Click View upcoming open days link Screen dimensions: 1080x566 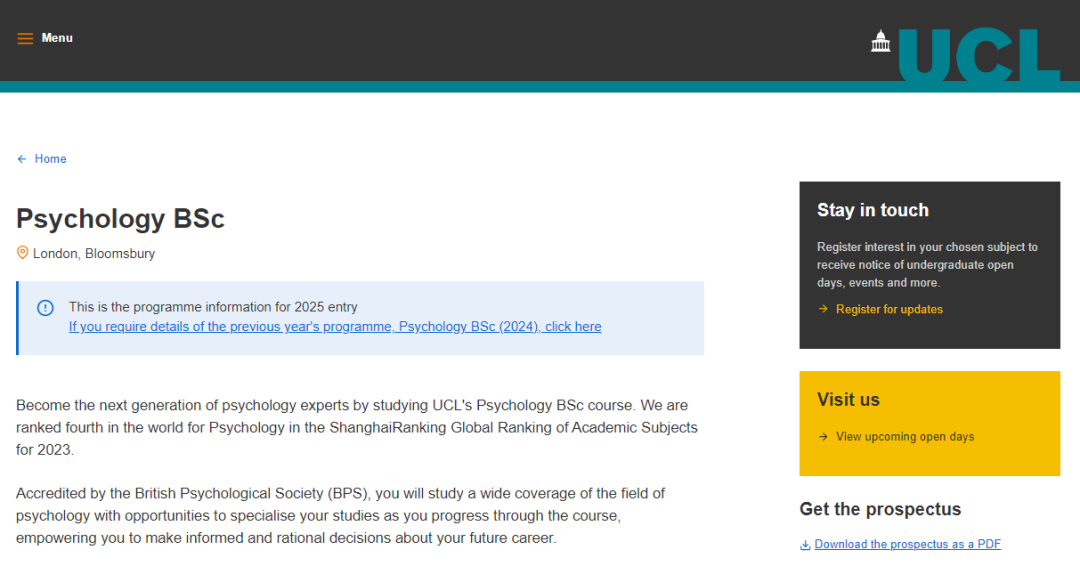(x=905, y=437)
